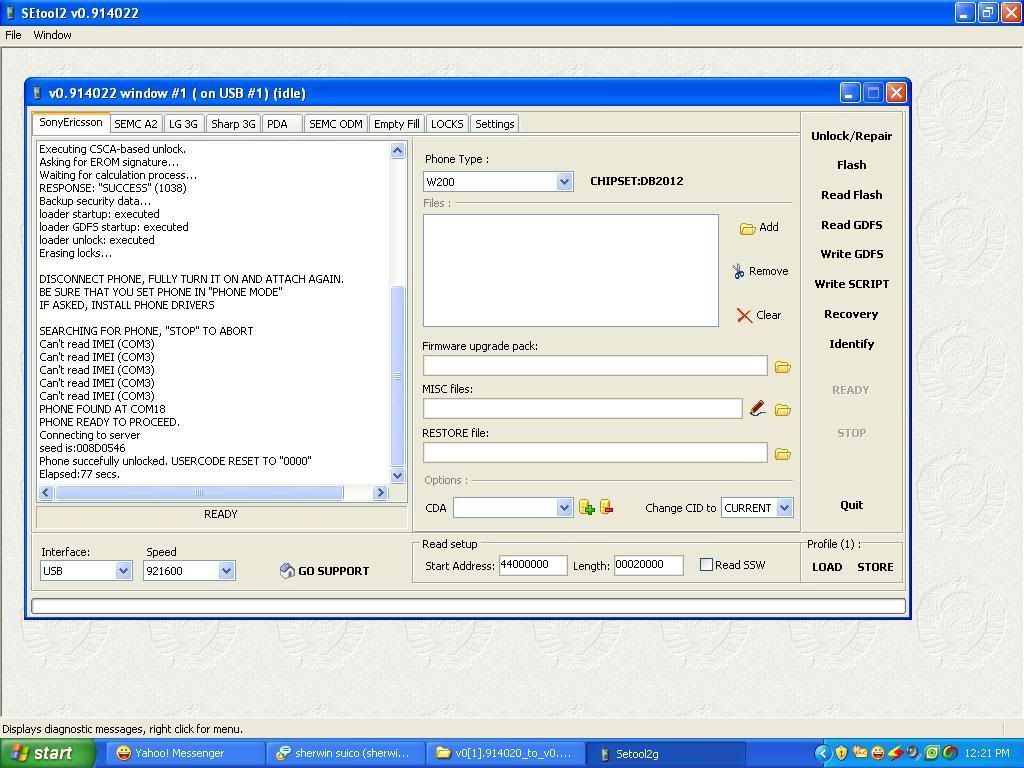Click the SEtool2 title bar app icon
Image resolution: width=1024 pixels, height=768 pixels.
tap(10, 12)
